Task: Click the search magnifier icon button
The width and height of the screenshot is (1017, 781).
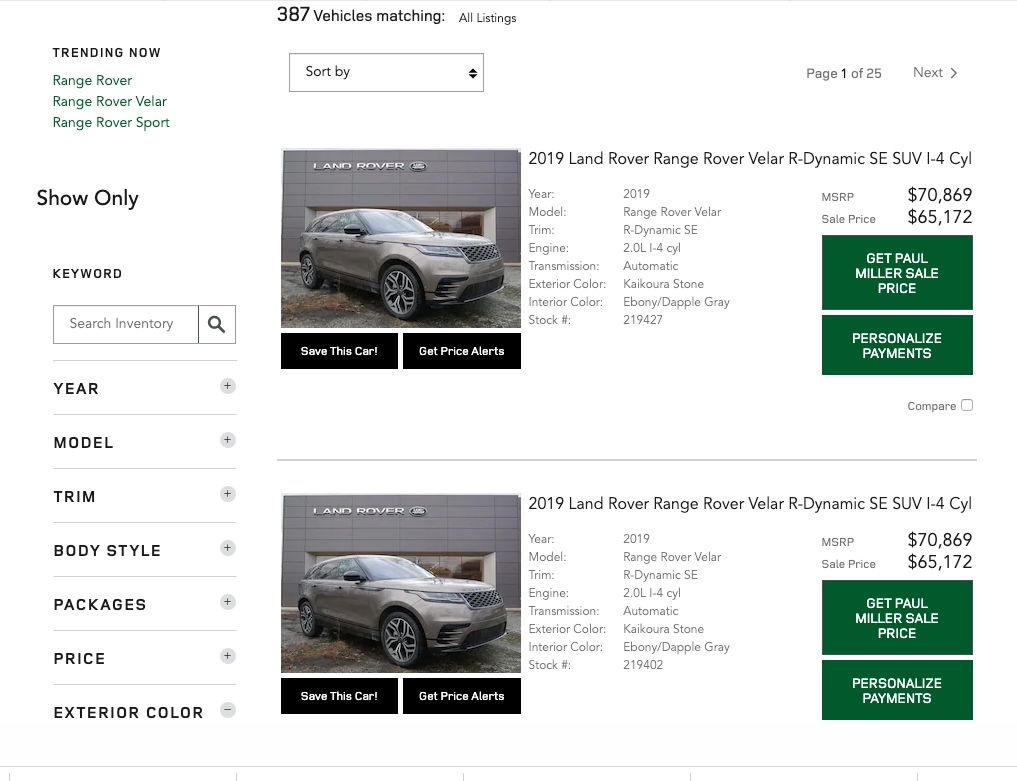Action: 217,324
